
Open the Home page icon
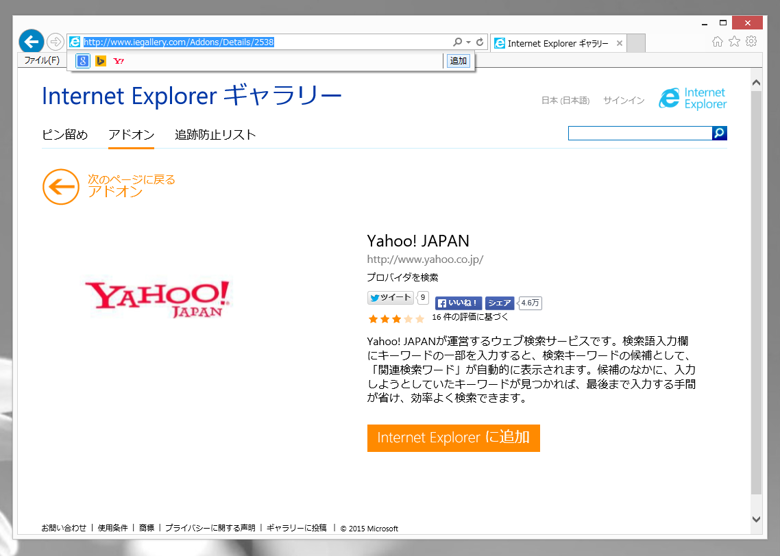[x=717, y=42]
